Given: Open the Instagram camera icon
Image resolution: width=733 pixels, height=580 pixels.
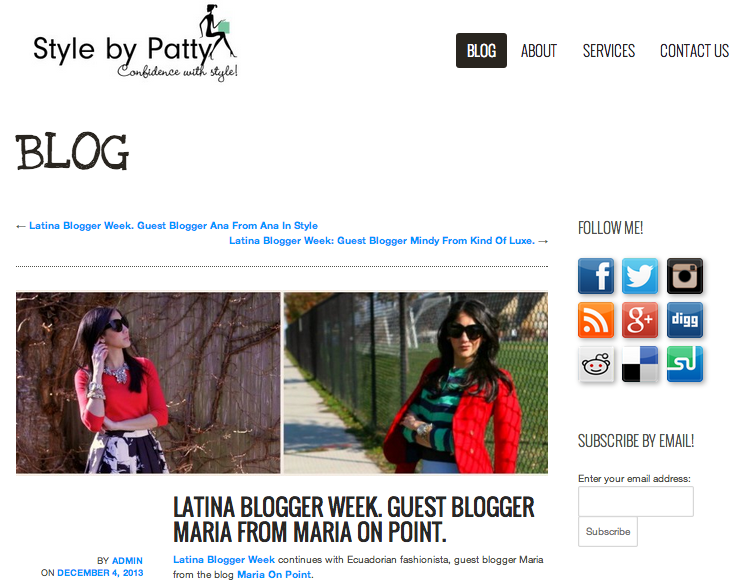Looking at the screenshot, I should 685,276.
